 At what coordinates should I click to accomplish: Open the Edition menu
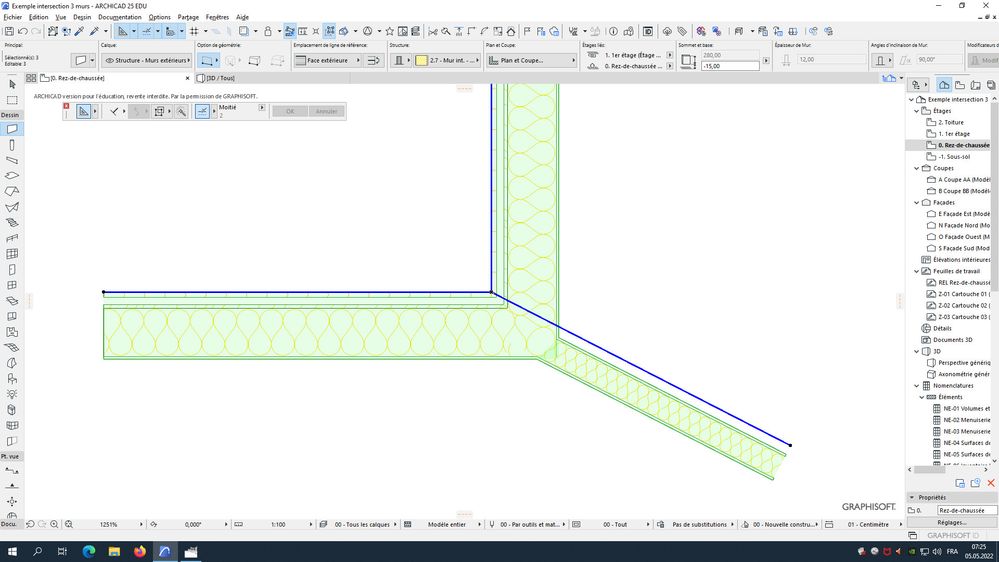click(x=39, y=17)
